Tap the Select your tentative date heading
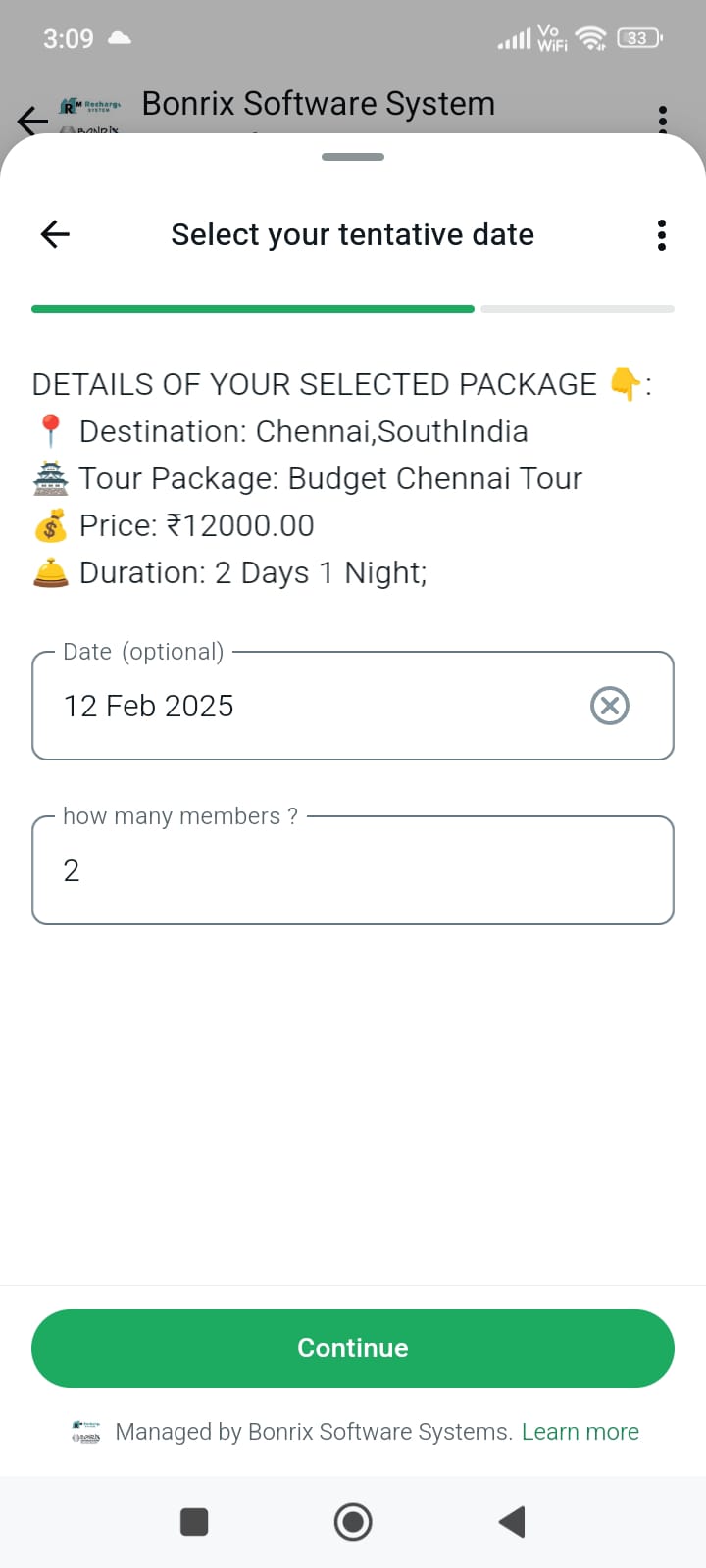This screenshot has height=1568, width=706. [x=353, y=235]
